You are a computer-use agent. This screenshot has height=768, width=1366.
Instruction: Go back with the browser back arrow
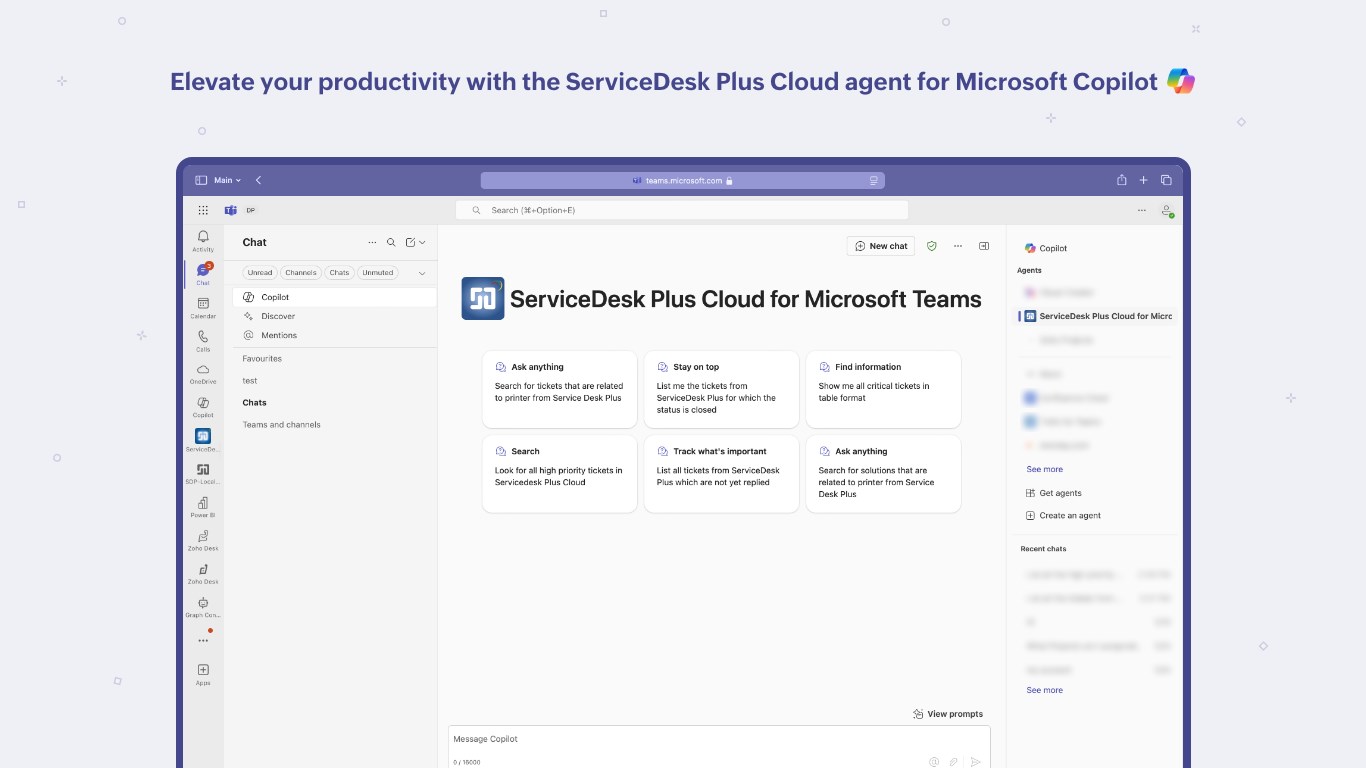click(258, 180)
